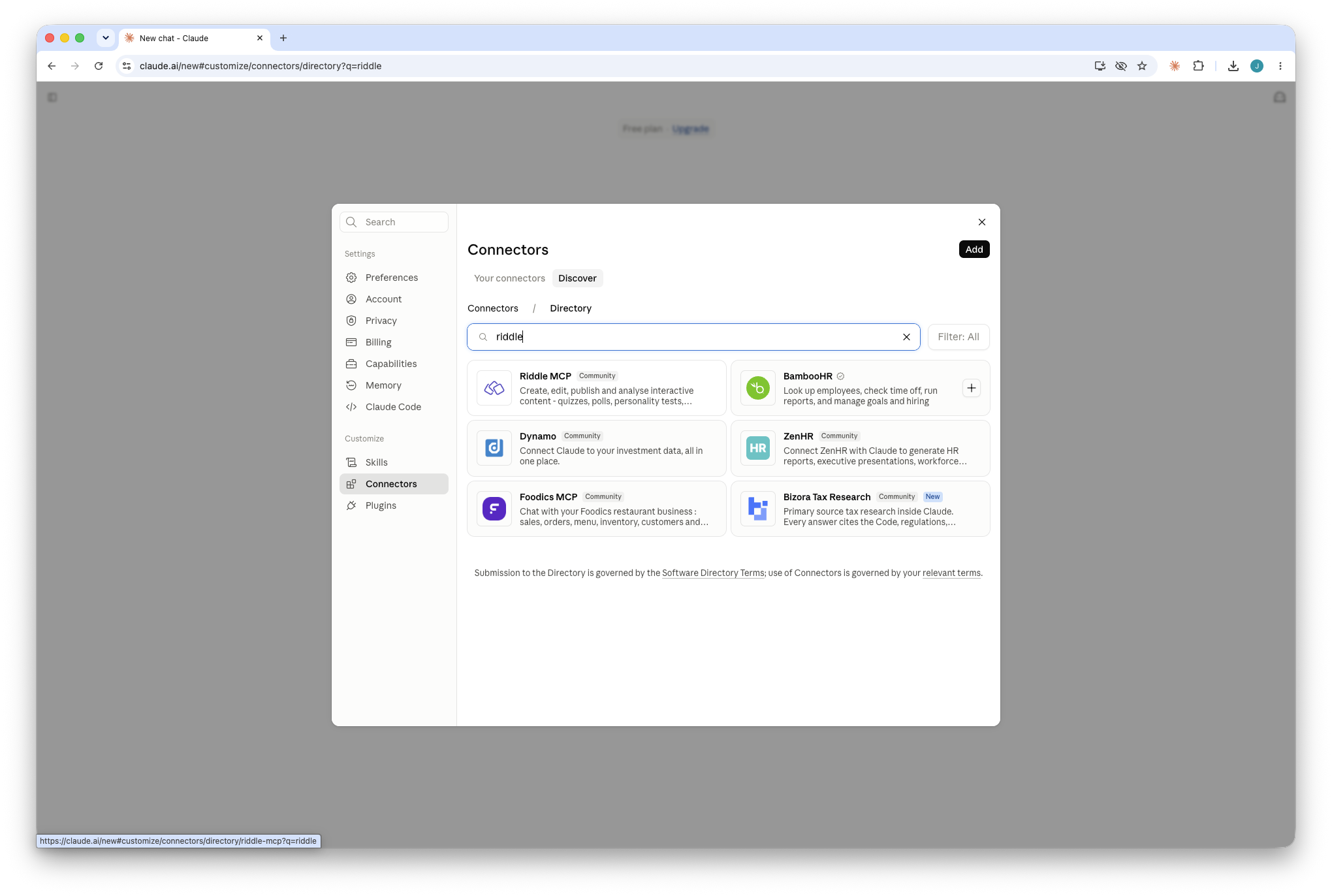The width and height of the screenshot is (1332, 896).
Task: Click the Dynamo connector logo
Action: click(494, 448)
